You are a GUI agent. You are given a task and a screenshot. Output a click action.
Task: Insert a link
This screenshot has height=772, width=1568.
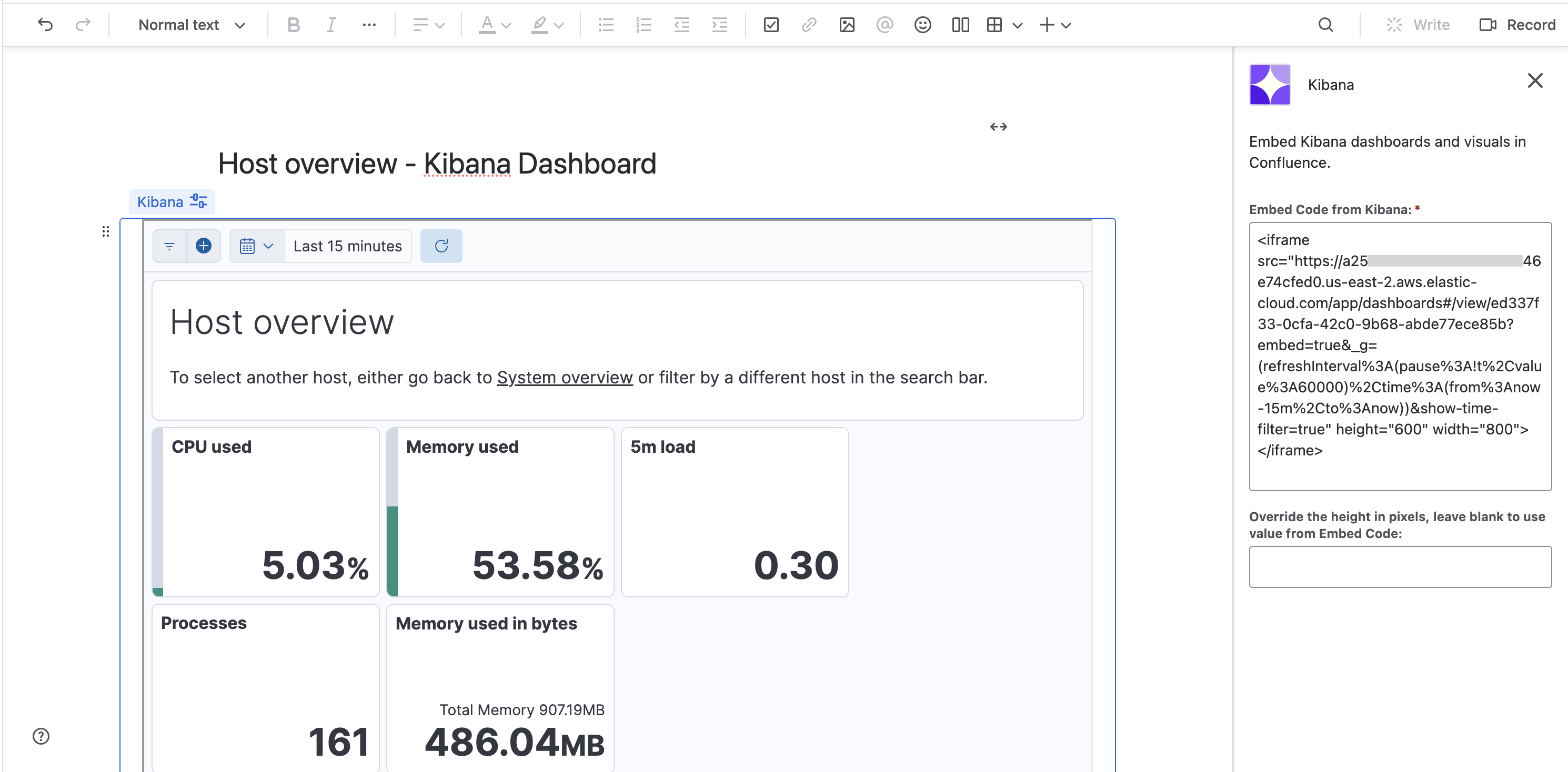[x=809, y=25]
